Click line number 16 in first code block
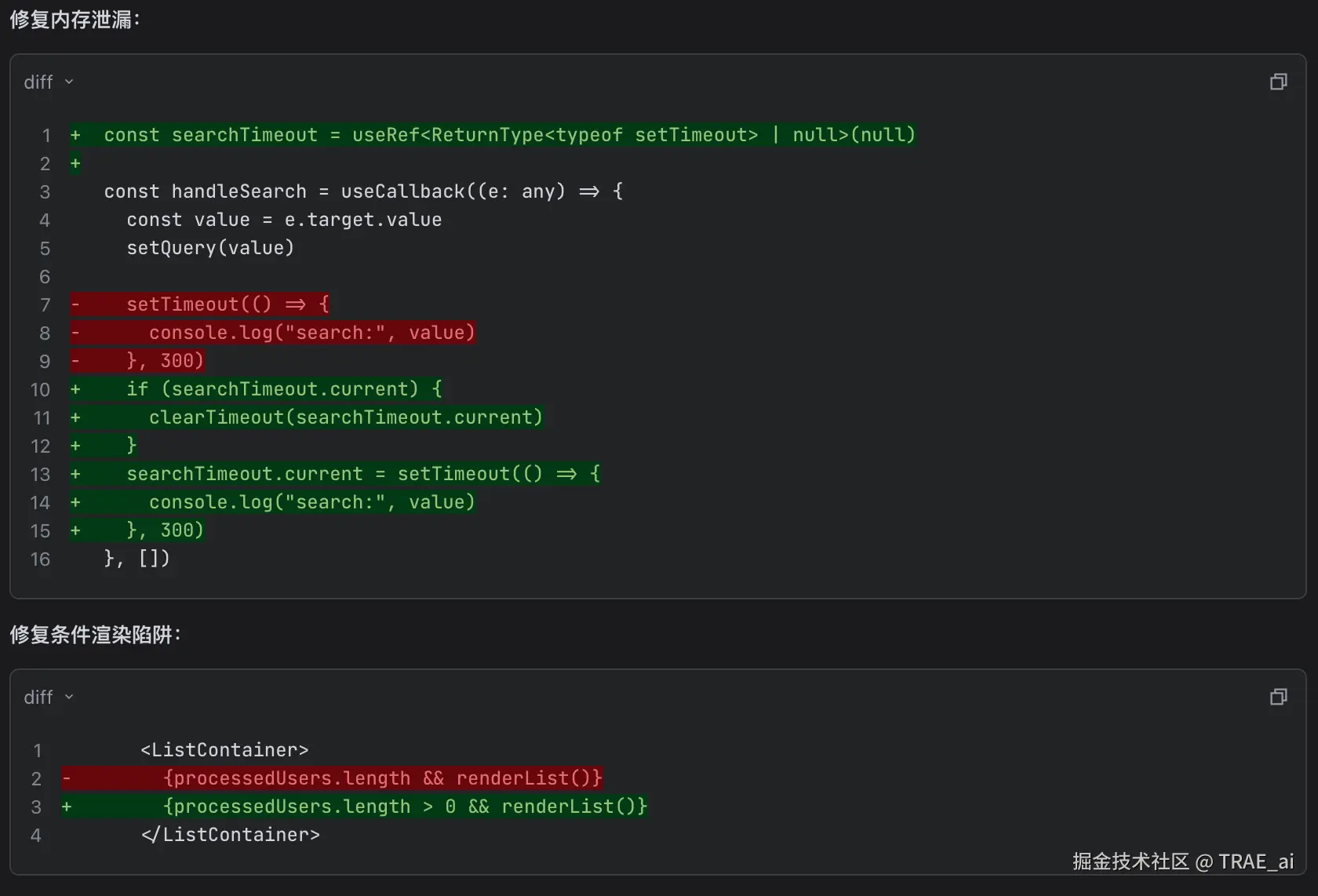The image size is (1318, 896). (40, 559)
